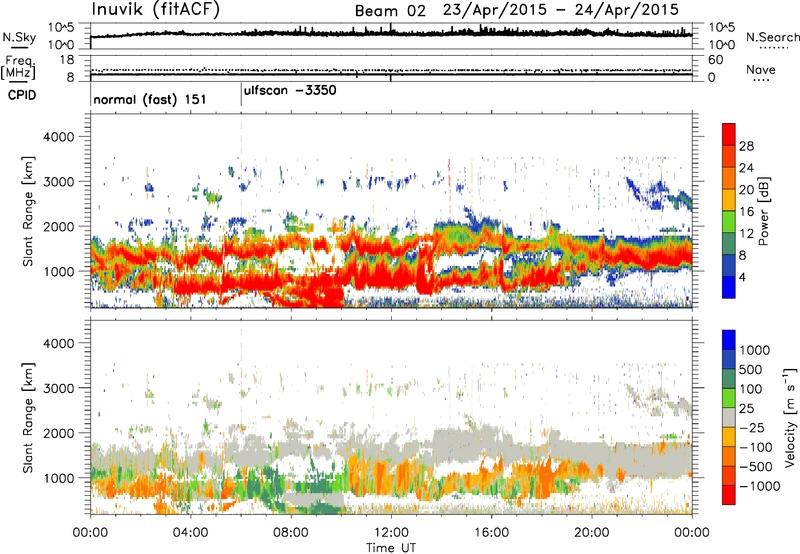The width and height of the screenshot is (800, 554).
Task: Click the '-25' Velocity colorbar tick label
Action: point(751,427)
